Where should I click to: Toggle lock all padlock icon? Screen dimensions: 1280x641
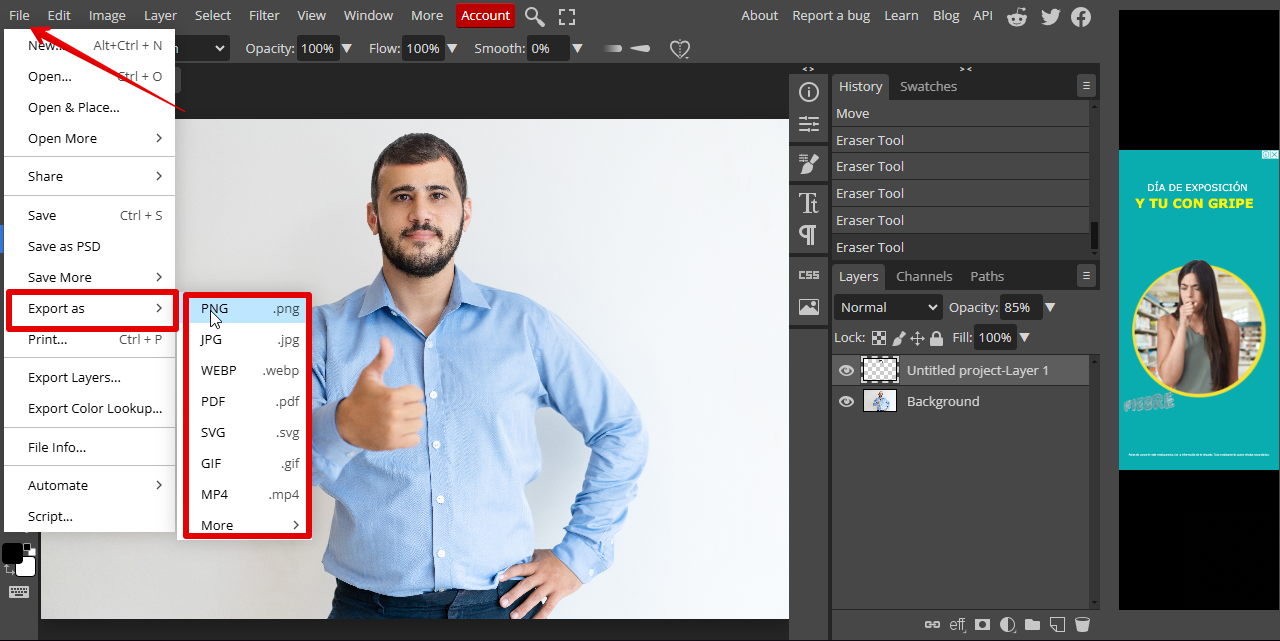coord(936,338)
